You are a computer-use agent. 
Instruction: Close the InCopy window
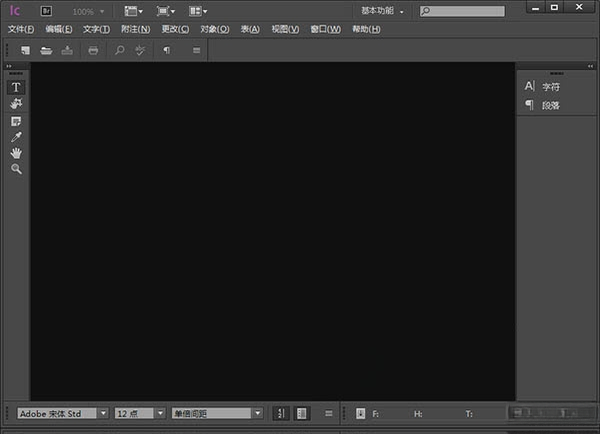579,7
